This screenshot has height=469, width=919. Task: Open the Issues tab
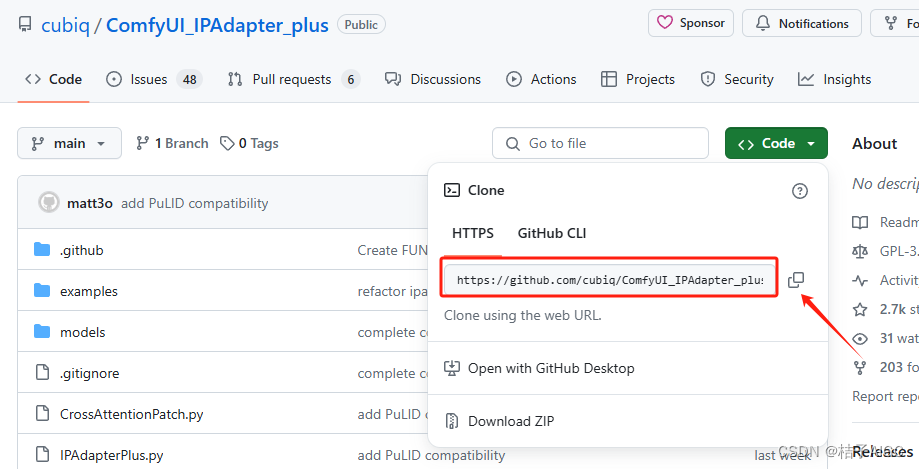tap(154, 79)
